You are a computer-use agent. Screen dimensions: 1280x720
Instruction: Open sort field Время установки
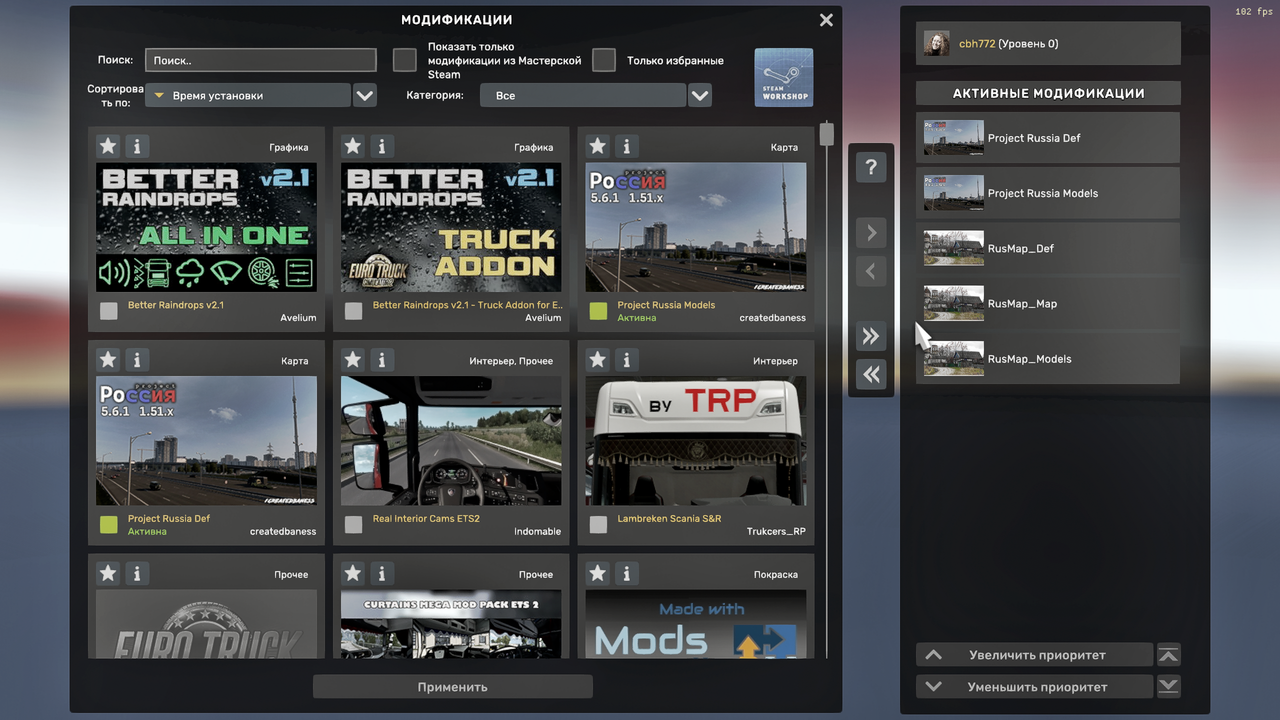point(248,96)
